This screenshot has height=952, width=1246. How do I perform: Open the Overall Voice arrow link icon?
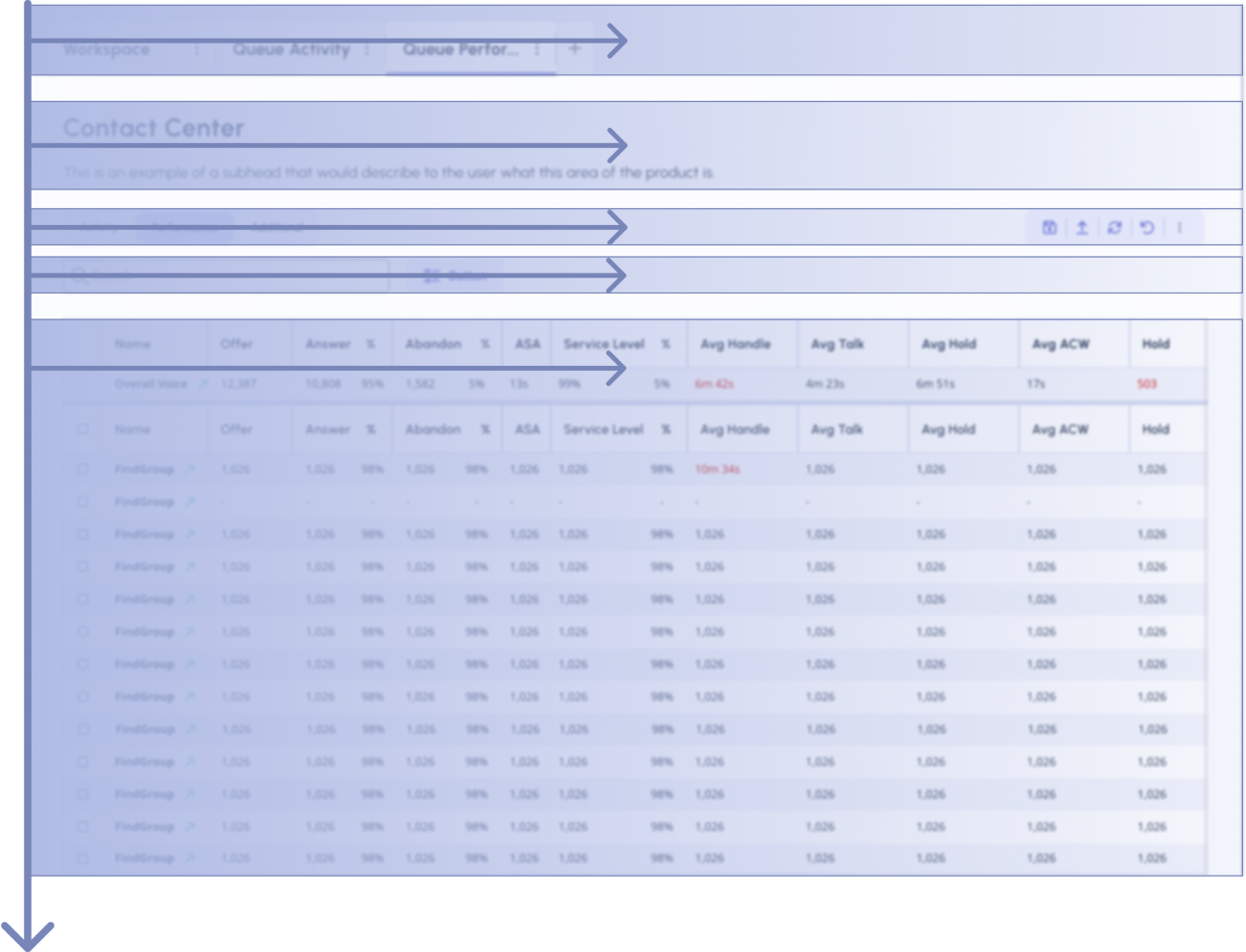point(202,384)
